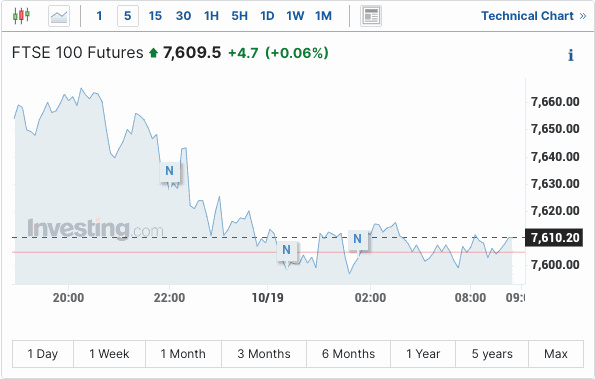Switch to the candlestick chart type icon
Screen dimensions: 595x379
[21, 16]
